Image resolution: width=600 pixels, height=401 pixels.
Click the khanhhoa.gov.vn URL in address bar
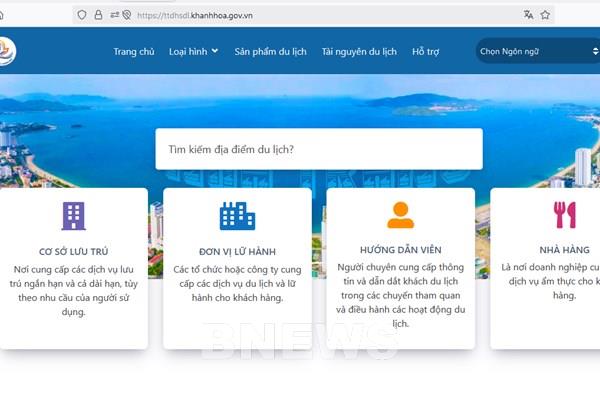click(195, 16)
